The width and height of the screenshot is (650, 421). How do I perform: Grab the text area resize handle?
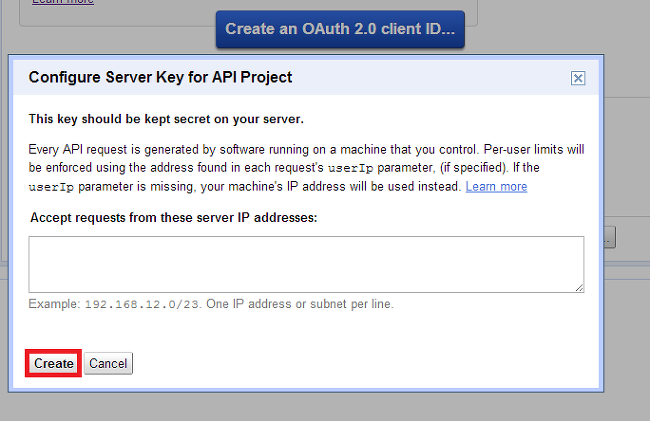tap(580, 288)
